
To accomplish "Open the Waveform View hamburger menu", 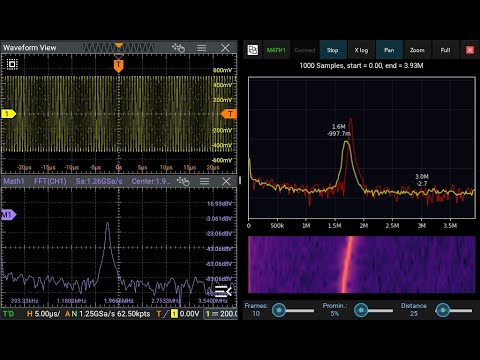I will pos(202,48).
